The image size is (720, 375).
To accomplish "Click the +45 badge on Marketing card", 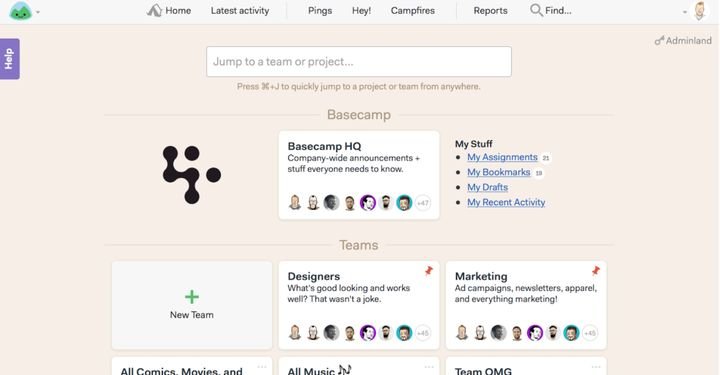I will 590,333.
